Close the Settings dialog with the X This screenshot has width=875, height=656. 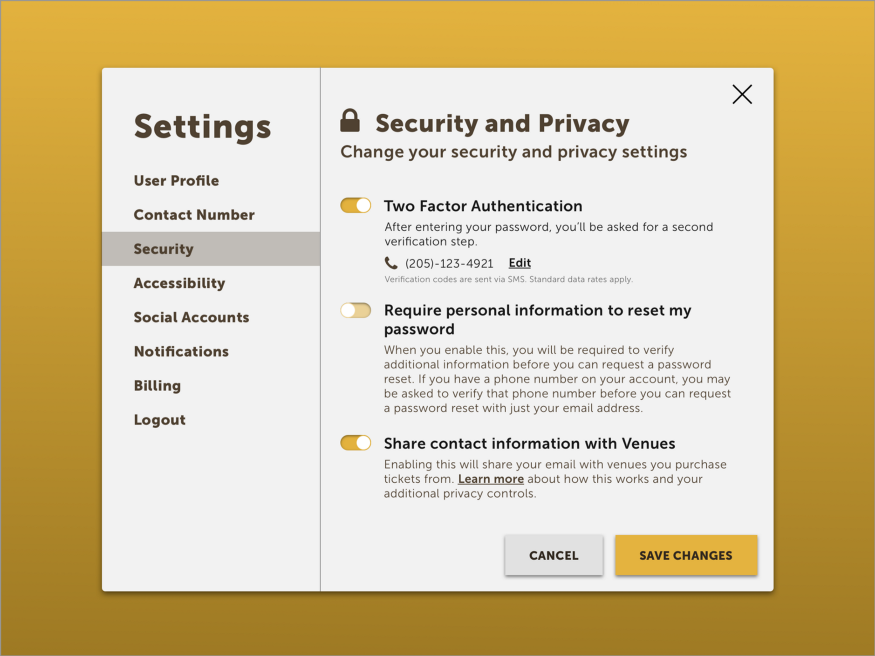point(742,94)
